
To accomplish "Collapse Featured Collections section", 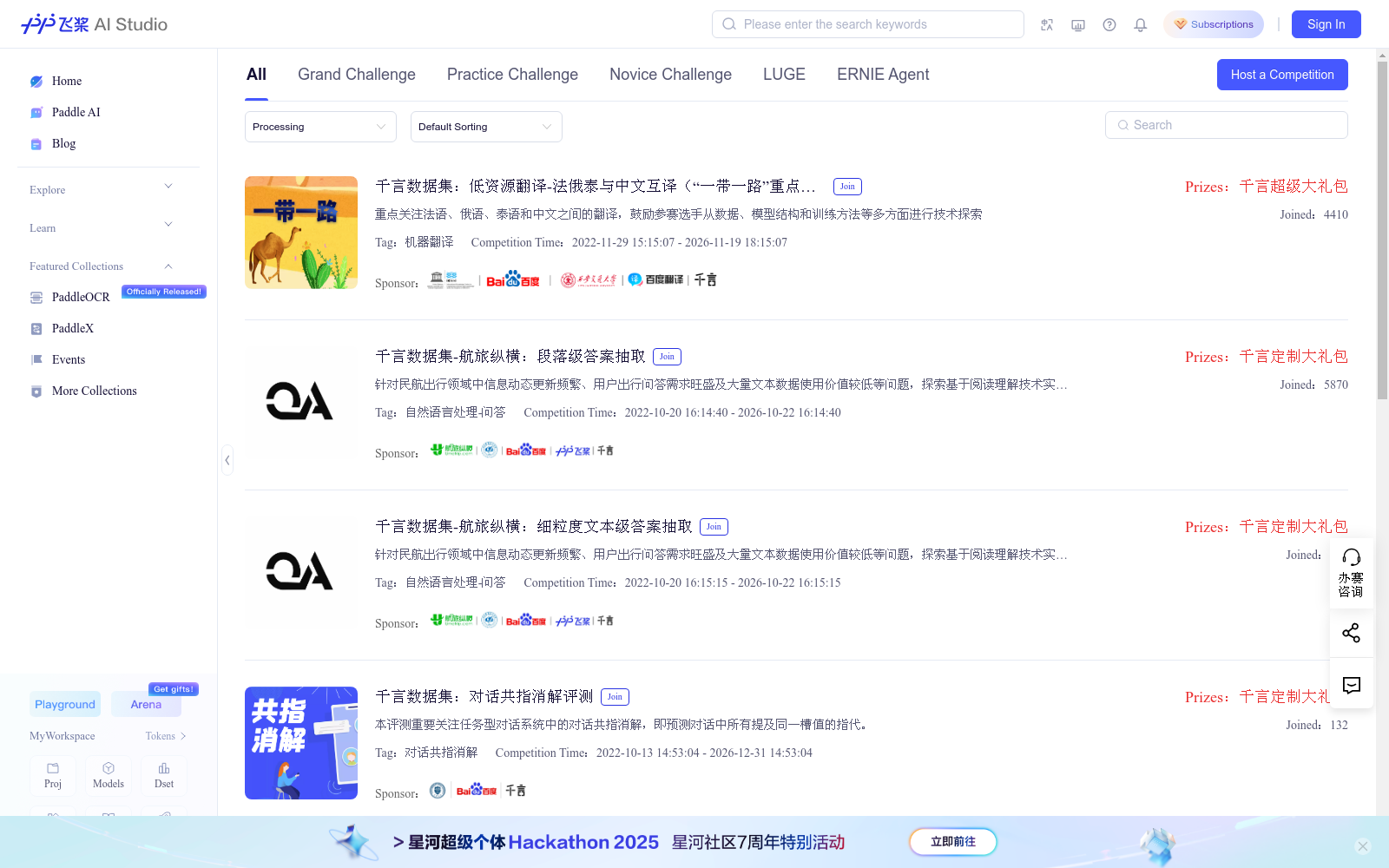I will point(168,266).
